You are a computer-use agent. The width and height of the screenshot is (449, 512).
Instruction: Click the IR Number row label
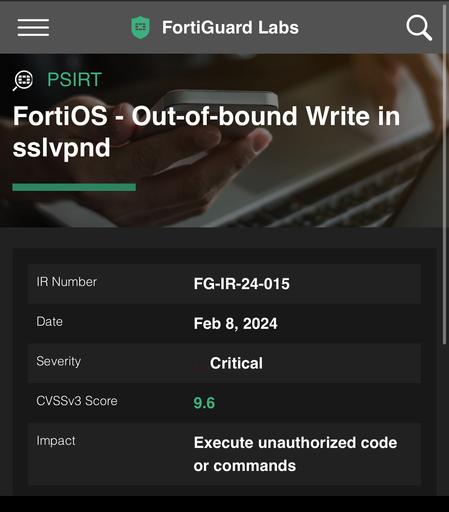click(x=67, y=282)
